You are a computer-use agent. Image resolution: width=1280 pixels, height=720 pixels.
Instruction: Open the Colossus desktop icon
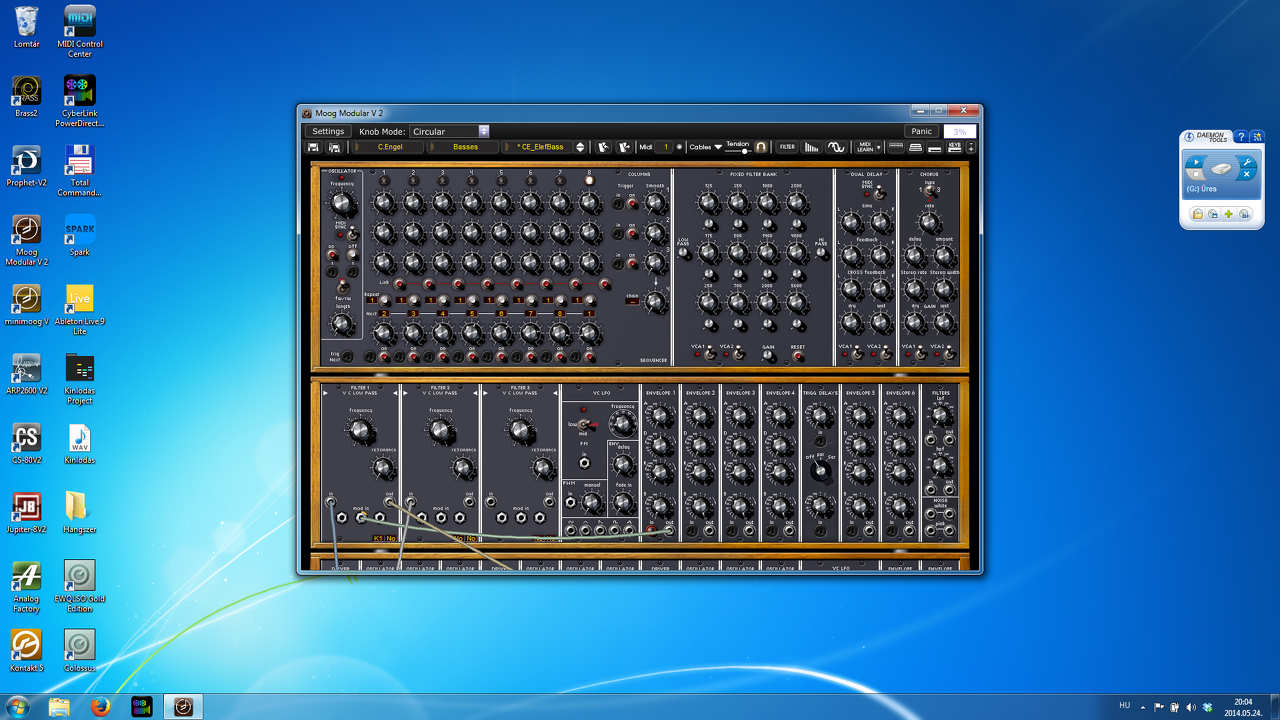[x=80, y=651]
